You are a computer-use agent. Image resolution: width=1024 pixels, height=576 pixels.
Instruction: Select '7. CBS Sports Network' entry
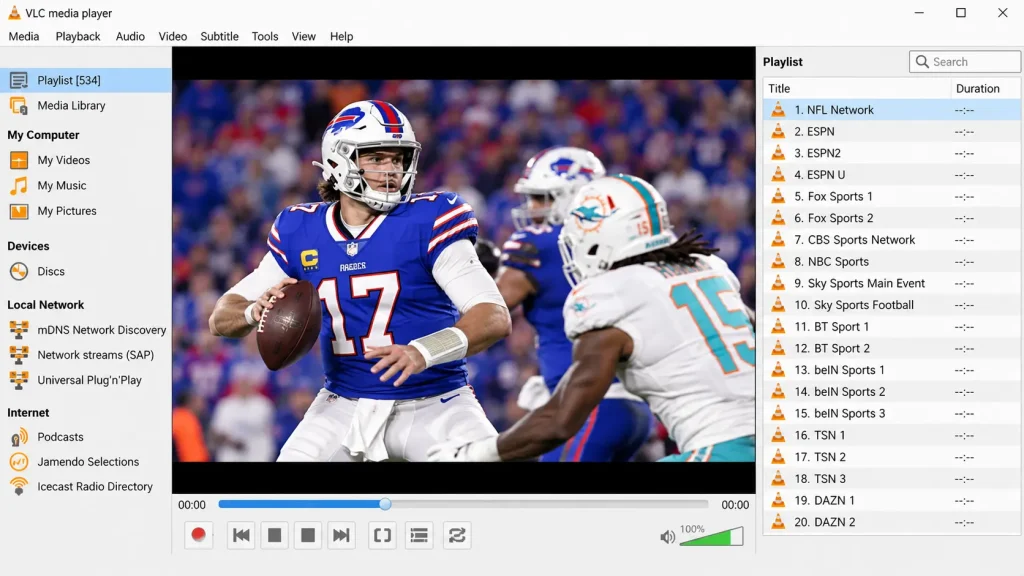click(891, 240)
